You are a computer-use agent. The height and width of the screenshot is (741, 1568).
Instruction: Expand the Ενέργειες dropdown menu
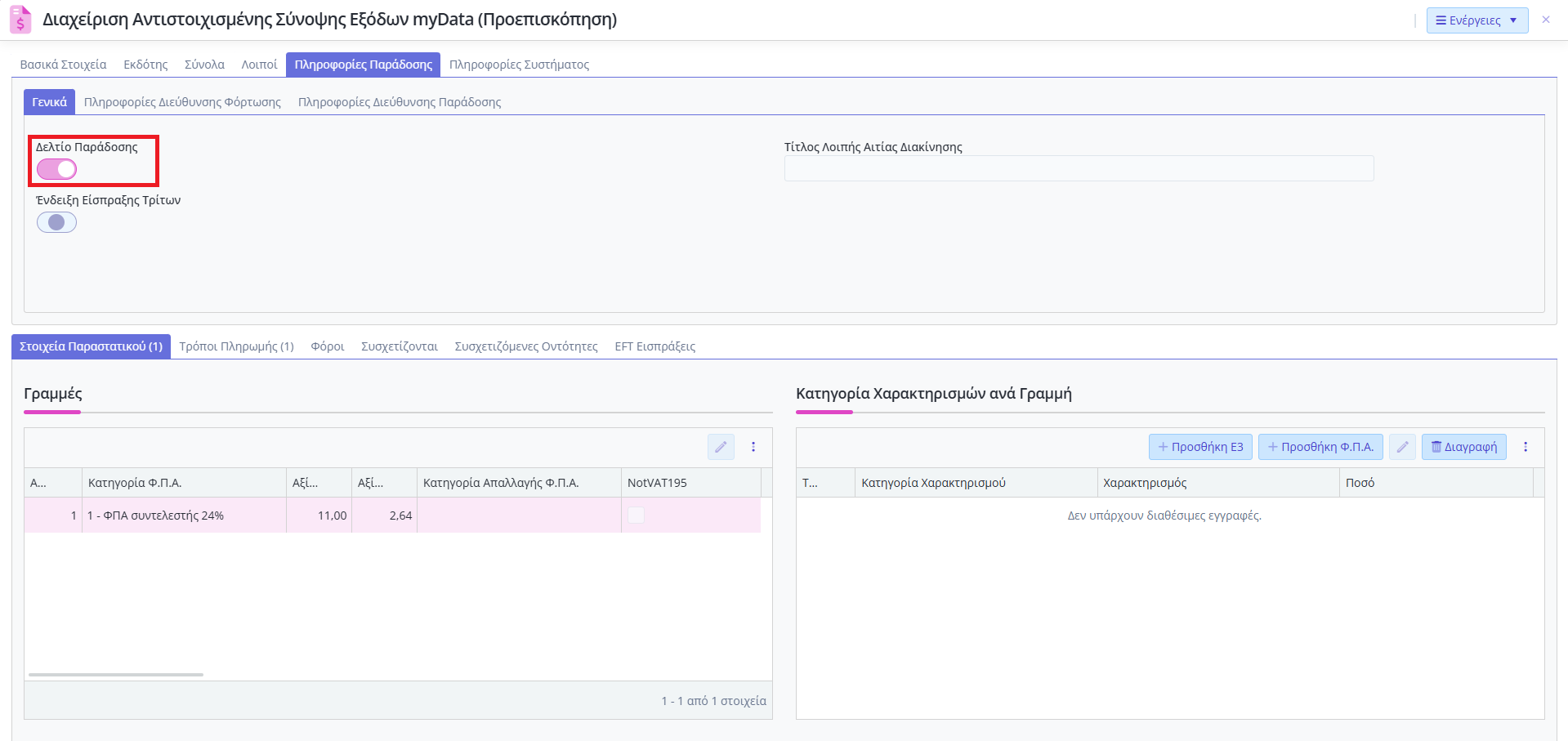point(1477,20)
